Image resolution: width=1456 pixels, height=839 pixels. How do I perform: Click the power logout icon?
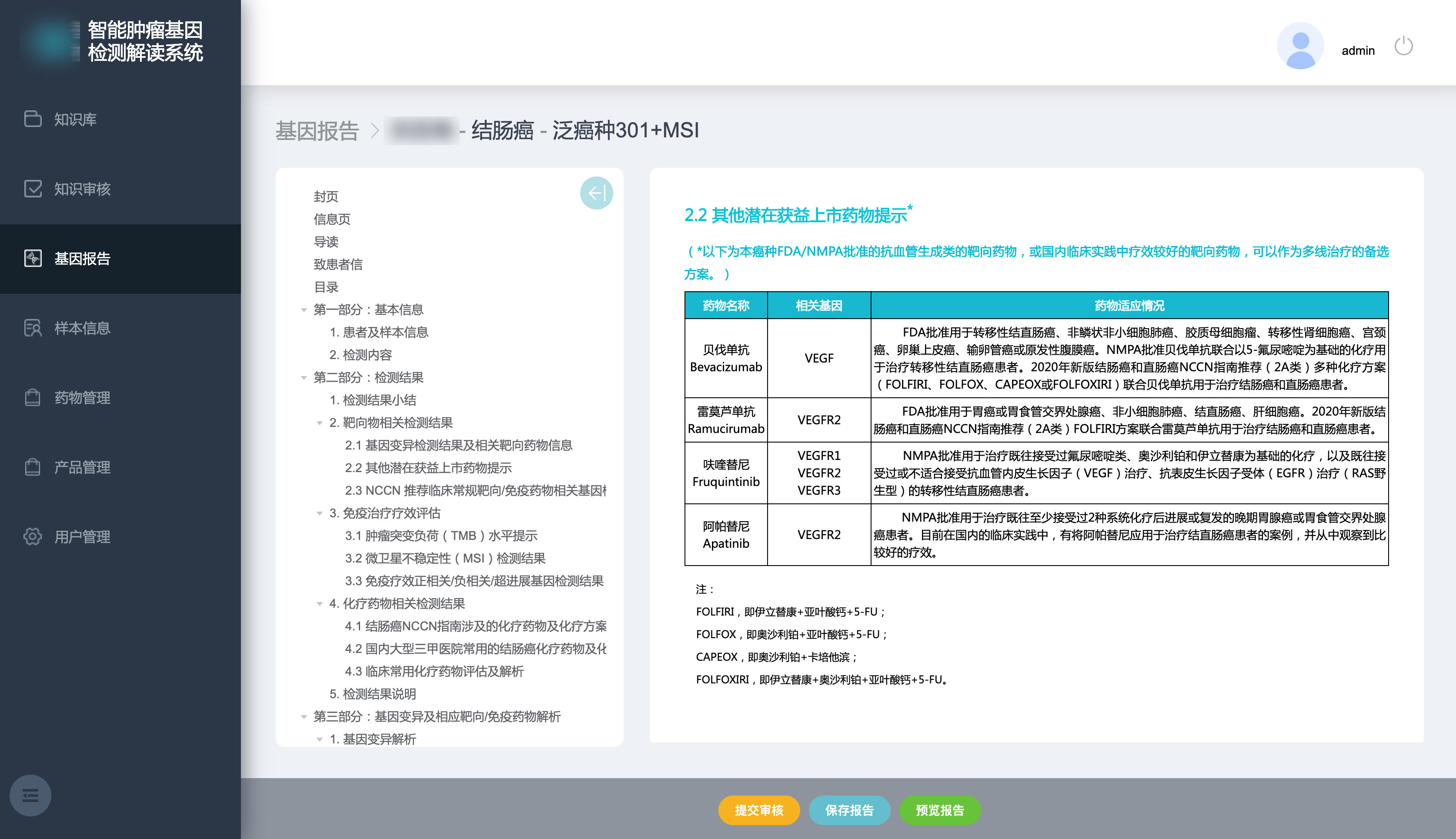coord(1403,47)
